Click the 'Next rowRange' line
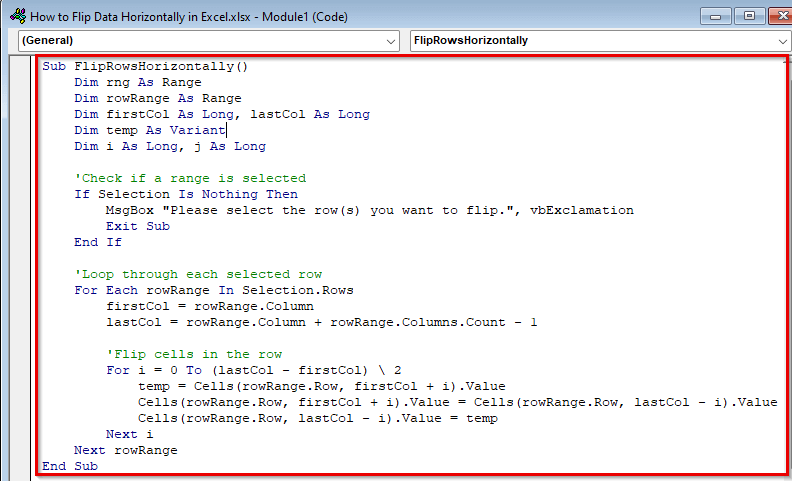Screen dimensions: 792x481 point(126,450)
